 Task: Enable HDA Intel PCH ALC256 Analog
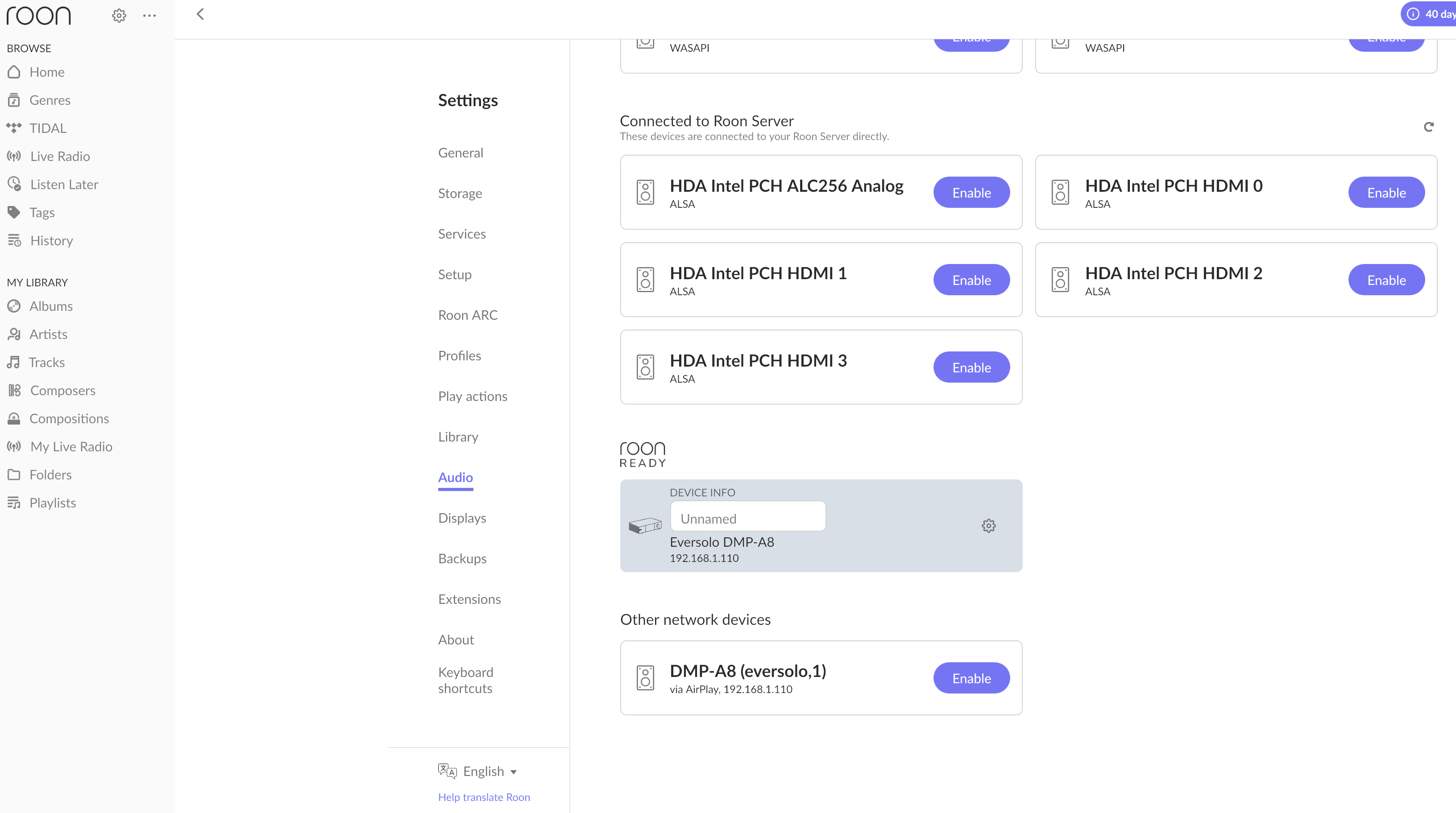point(971,193)
